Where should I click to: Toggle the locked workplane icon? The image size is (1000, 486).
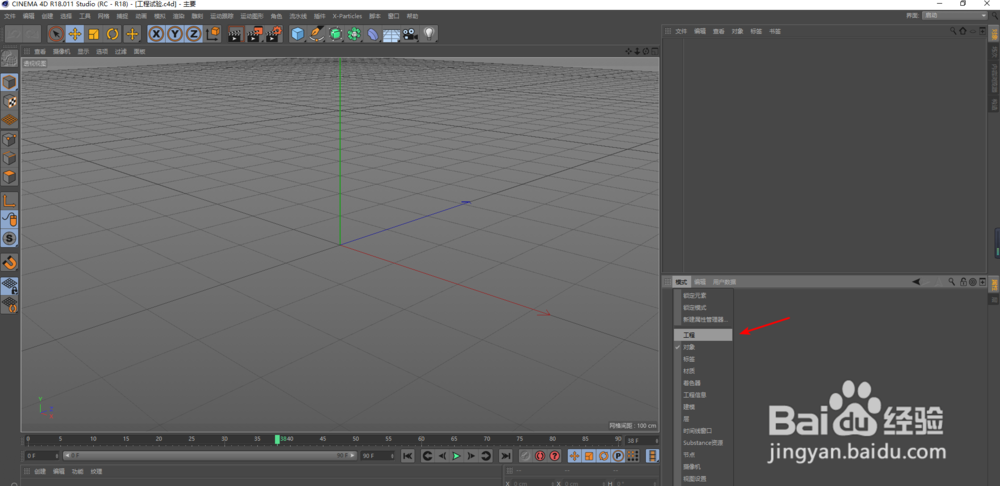pos(10,286)
